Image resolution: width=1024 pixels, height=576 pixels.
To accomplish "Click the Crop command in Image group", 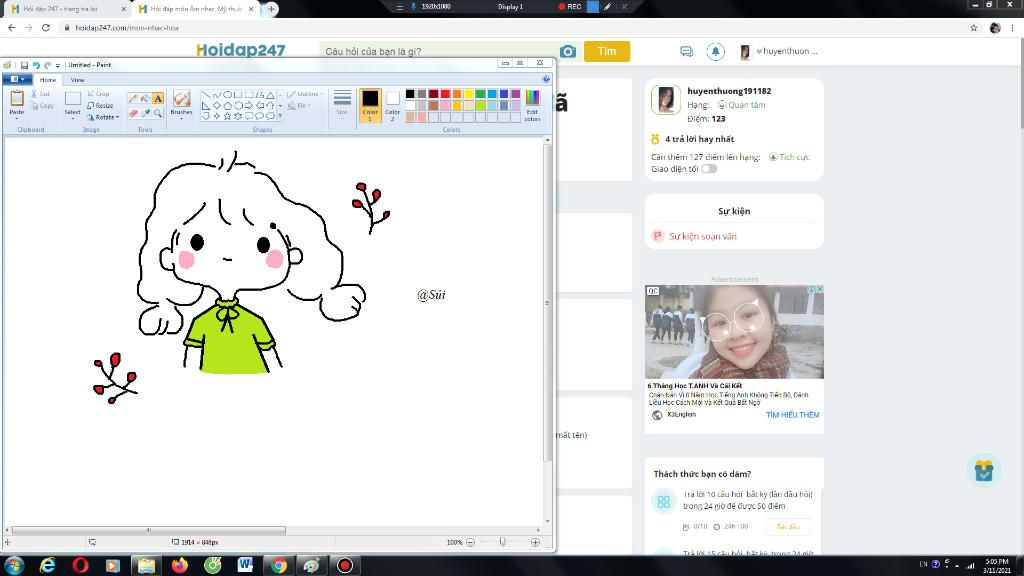I will point(99,94).
